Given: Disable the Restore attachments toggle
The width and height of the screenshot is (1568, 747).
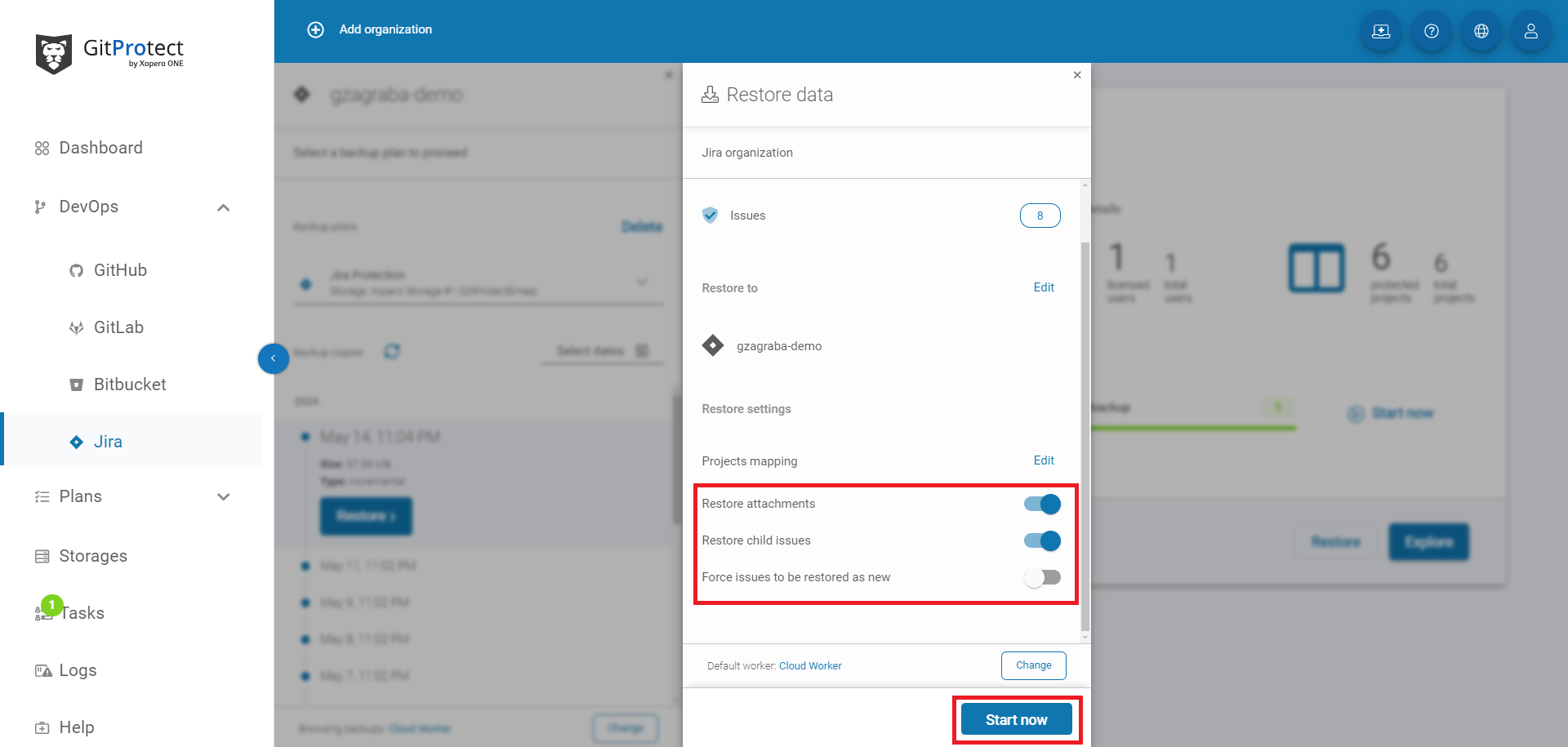Looking at the screenshot, I should coord(1042,505).
